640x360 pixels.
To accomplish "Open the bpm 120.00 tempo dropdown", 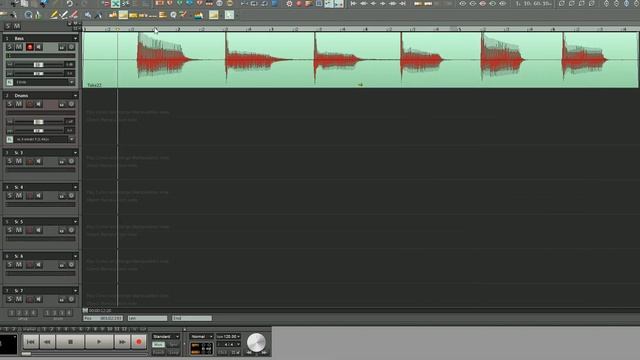I will 228,336.
